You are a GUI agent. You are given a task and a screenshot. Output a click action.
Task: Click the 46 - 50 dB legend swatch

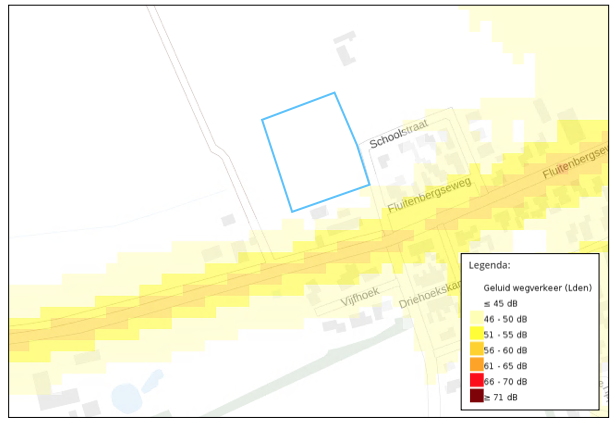click(x=476, y=319)
